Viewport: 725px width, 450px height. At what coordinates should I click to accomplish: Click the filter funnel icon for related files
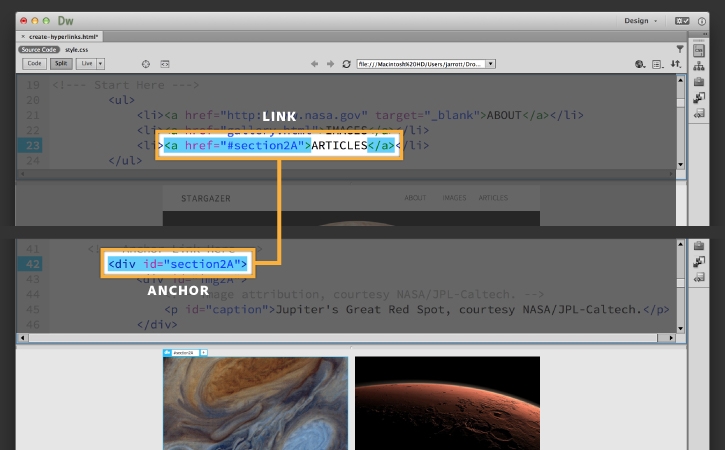click(x=680, y=49)
